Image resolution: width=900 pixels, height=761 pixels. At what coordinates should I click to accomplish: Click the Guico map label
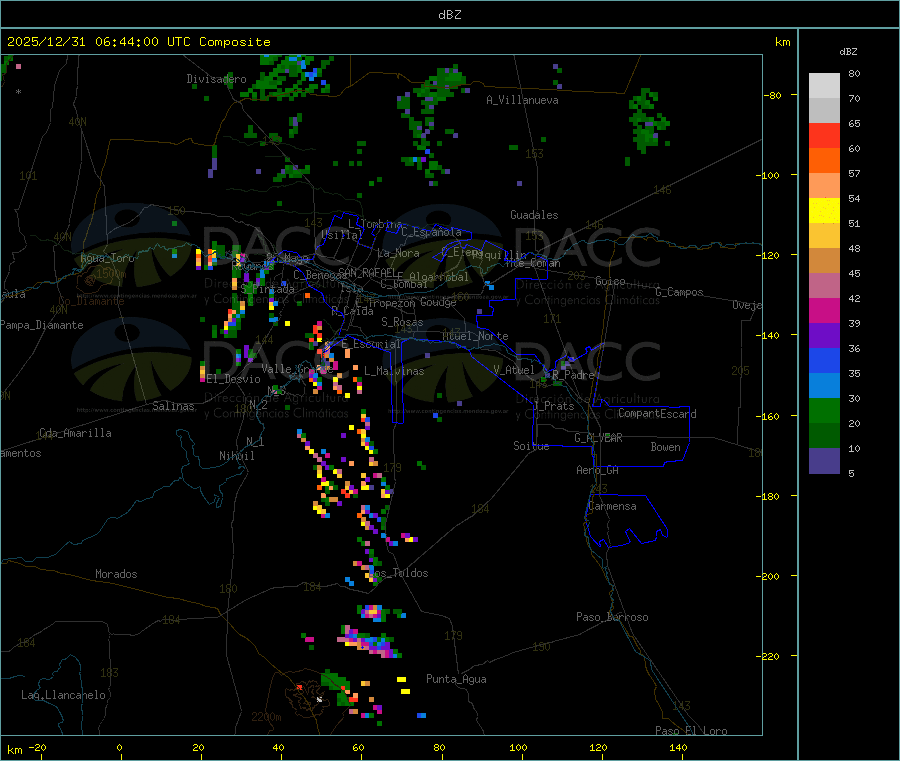[x=610, y=281]
